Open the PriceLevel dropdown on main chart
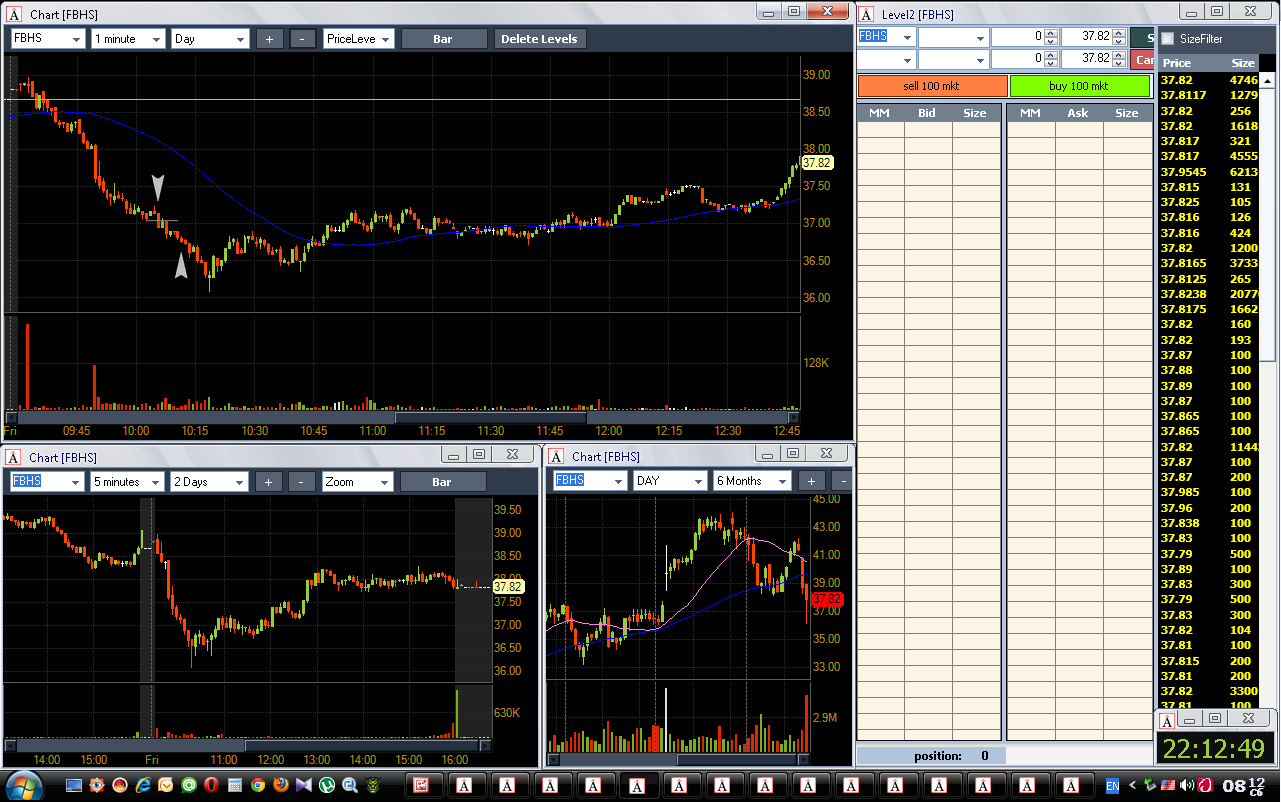The height and width of the screenshot is (802, 1281). point(358,39)
